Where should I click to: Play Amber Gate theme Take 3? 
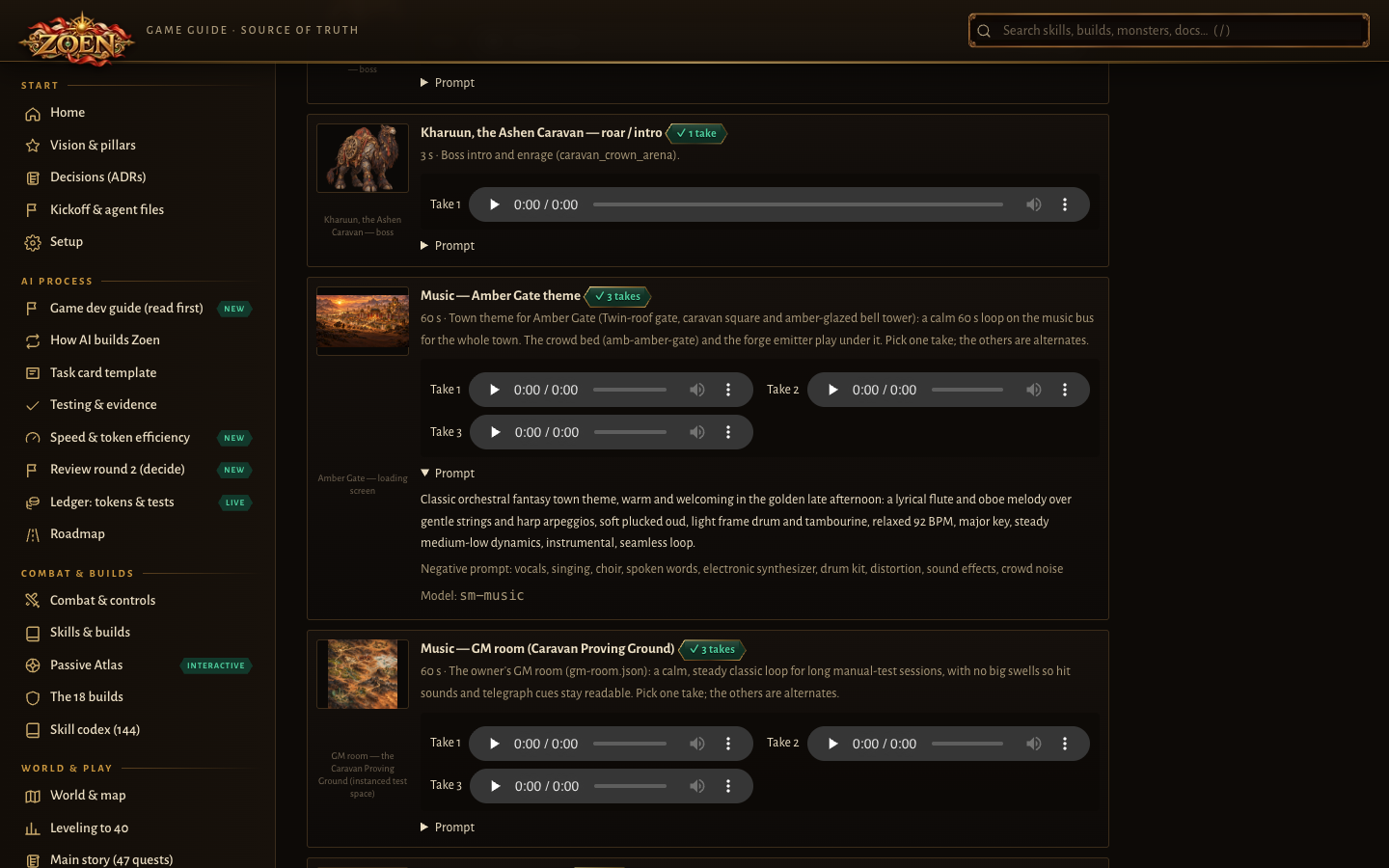(x=495, y=432)
